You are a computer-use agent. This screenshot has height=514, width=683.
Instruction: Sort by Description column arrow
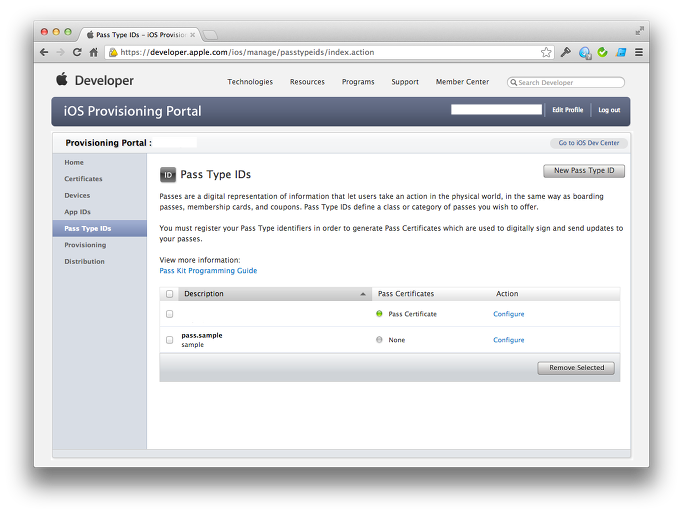click(363, 294)
